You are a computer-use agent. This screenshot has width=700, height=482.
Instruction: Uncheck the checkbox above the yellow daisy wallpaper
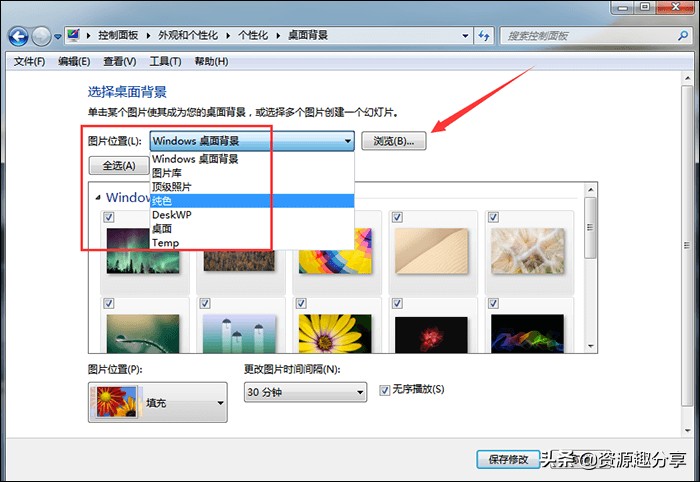[x=303, y=302]
